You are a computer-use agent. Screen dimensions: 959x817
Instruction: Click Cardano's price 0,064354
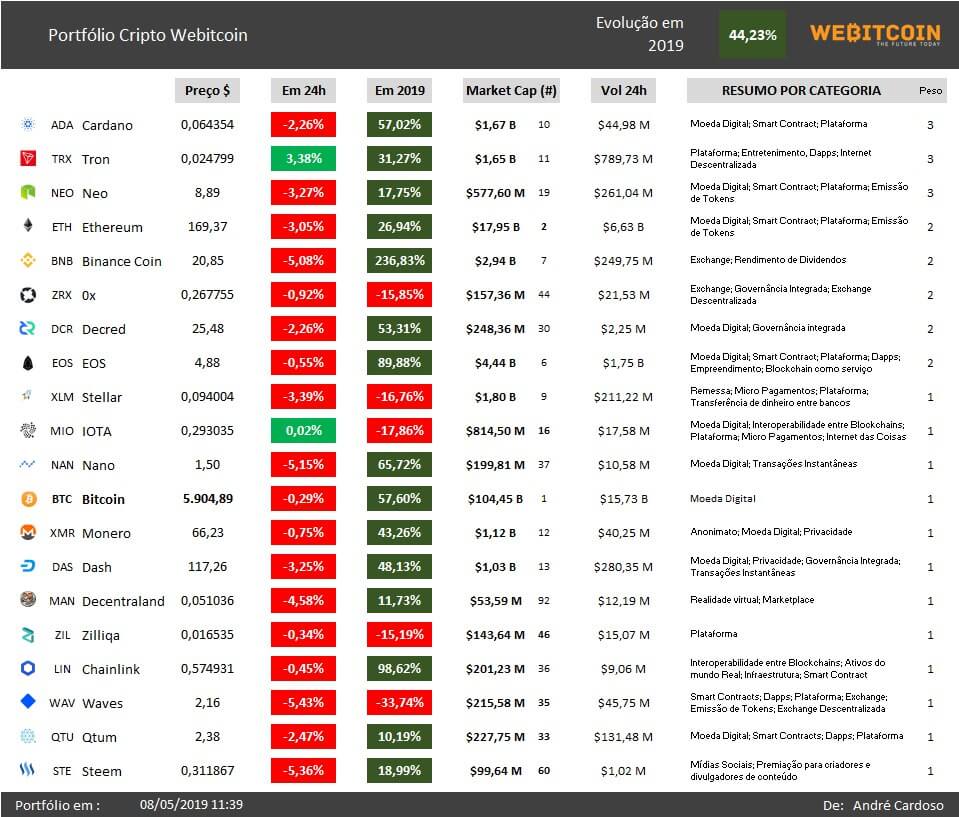point(207,125)
